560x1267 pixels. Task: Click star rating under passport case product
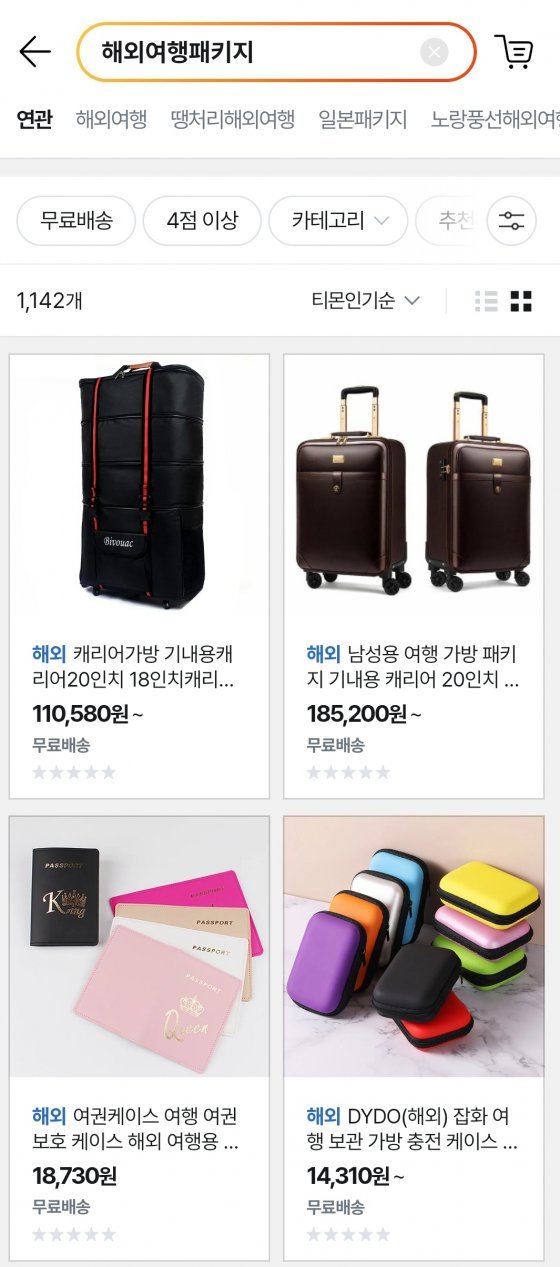coord(74,1235)
